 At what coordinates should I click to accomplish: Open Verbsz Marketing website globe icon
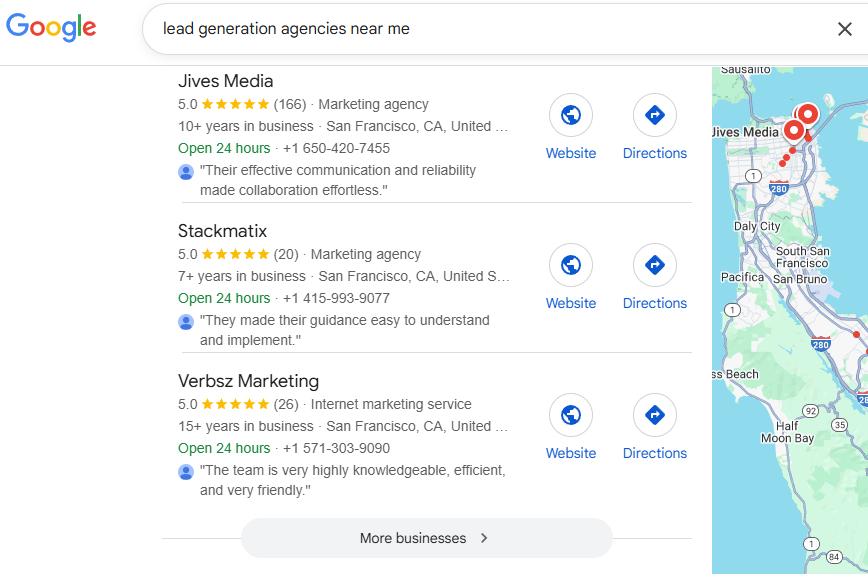coord(570,415)
